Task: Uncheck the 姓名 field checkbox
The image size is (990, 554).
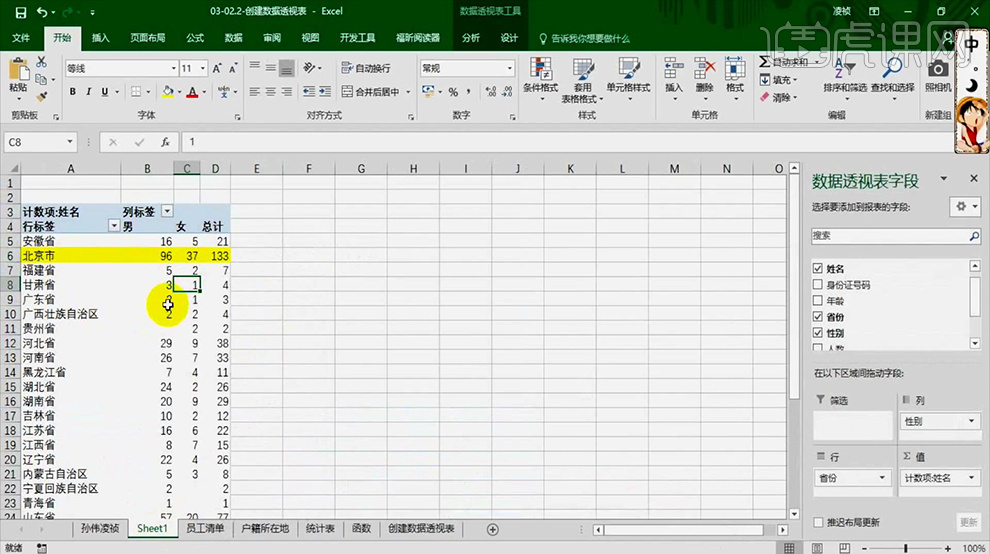Action: tap(818, 269)
